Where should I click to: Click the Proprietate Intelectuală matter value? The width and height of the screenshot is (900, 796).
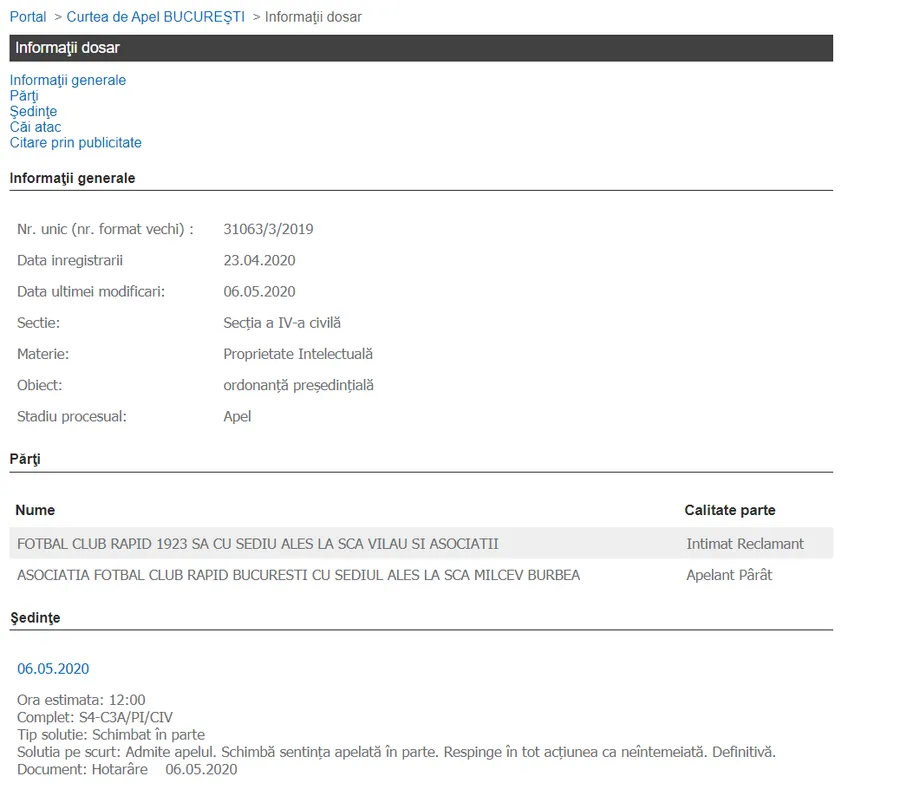[x=298, y=354]
